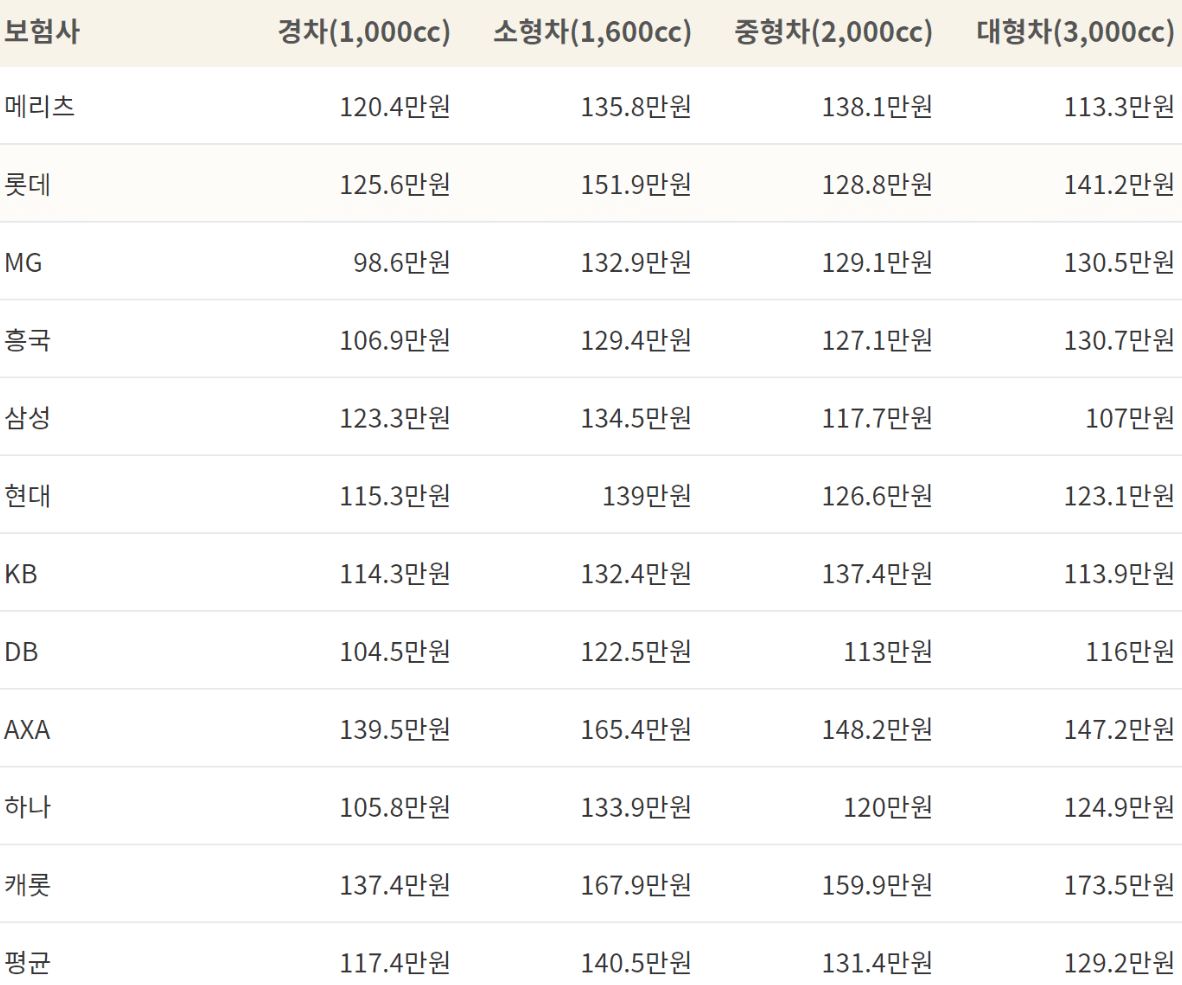Click the 경차(1,000cc) column header
Viewport: 1182px width, 985px height.
click(364, 32)
